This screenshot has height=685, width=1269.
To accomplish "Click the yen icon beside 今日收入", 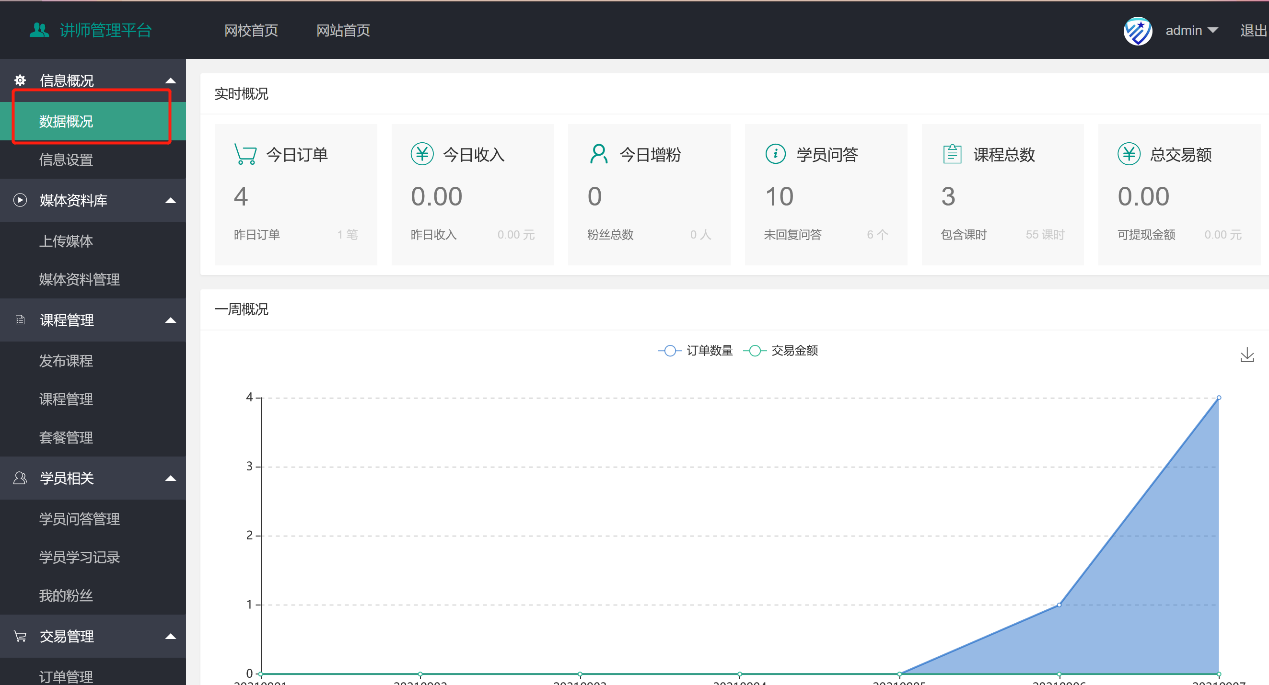I will [422, 154].
